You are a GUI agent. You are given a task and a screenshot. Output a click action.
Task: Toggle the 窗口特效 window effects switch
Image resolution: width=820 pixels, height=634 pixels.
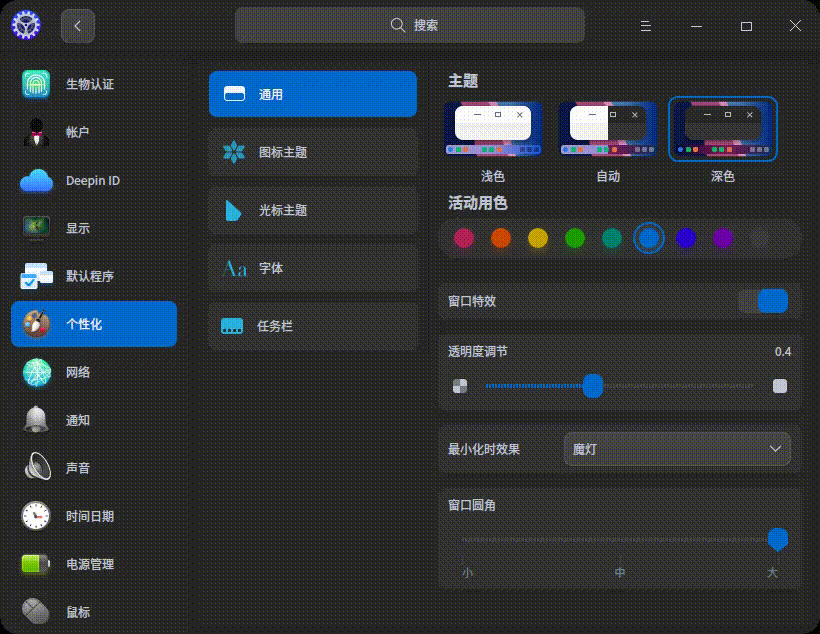coord(764,301)
